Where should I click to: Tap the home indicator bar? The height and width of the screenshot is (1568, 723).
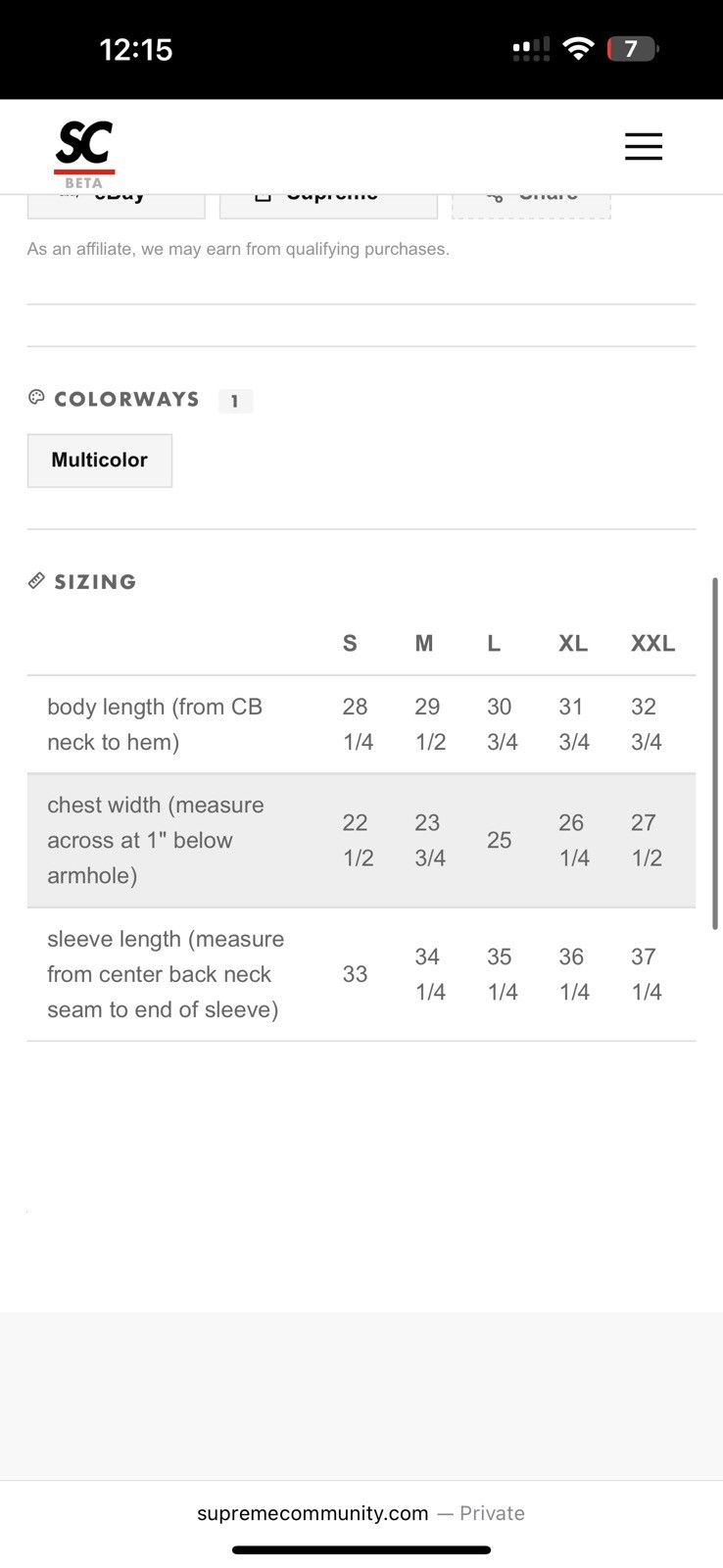361,1550
